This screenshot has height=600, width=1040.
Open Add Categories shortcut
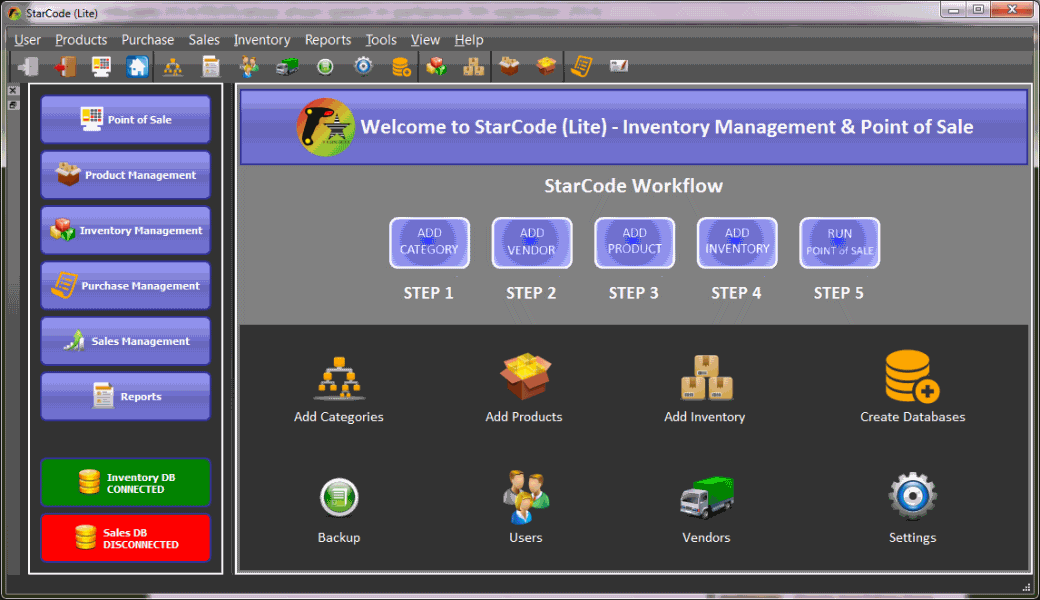[339, 389]
